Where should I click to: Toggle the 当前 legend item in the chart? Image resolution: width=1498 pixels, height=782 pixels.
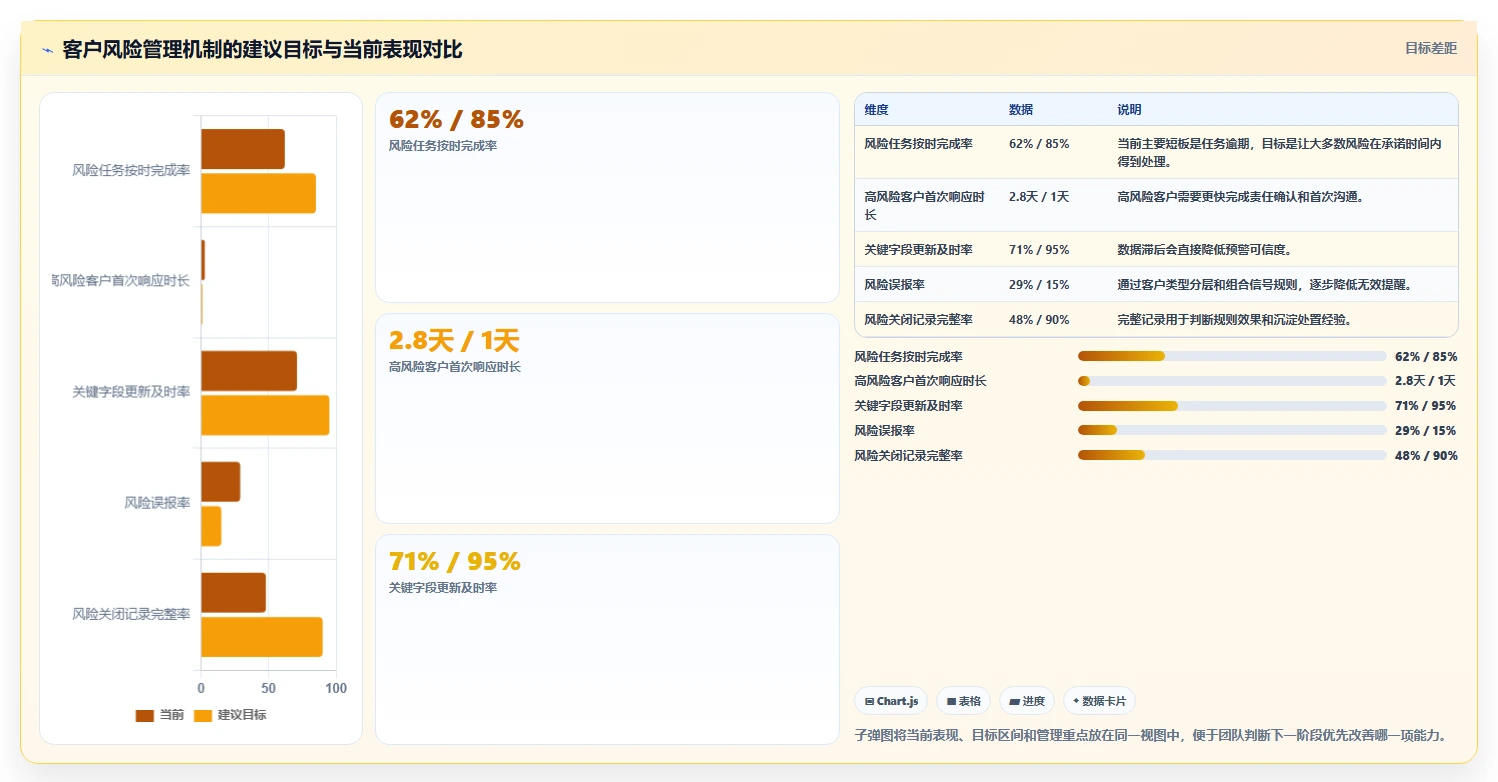(x=160, y=715)
